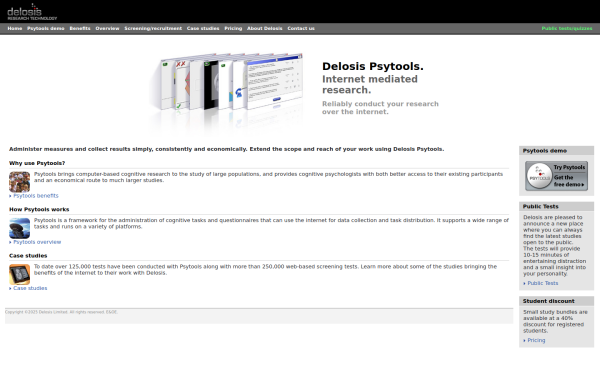Click the Psytools demo sidebar heading

[545, 151]
